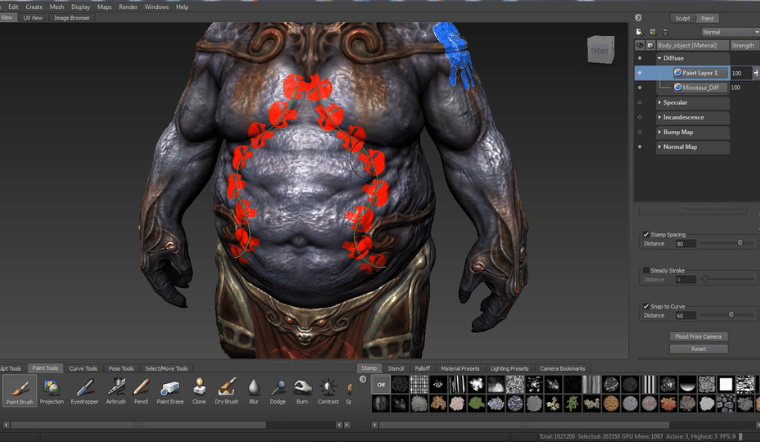This screenshot has width=760, height=442.
Task: Expand the Incandescence channel group
Action: point(659,117)
